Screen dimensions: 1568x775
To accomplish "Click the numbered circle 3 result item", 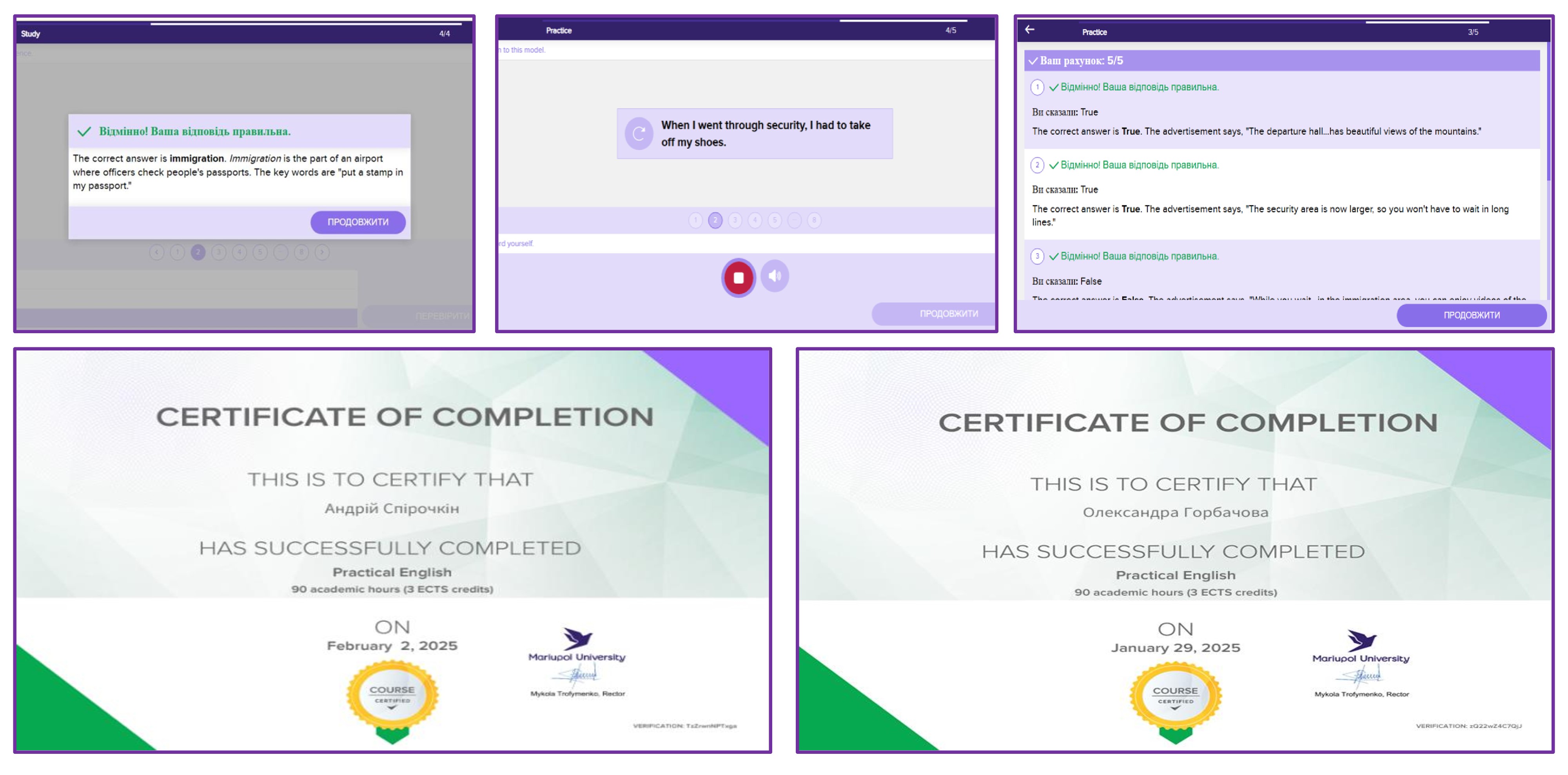I will (1037, 256).
